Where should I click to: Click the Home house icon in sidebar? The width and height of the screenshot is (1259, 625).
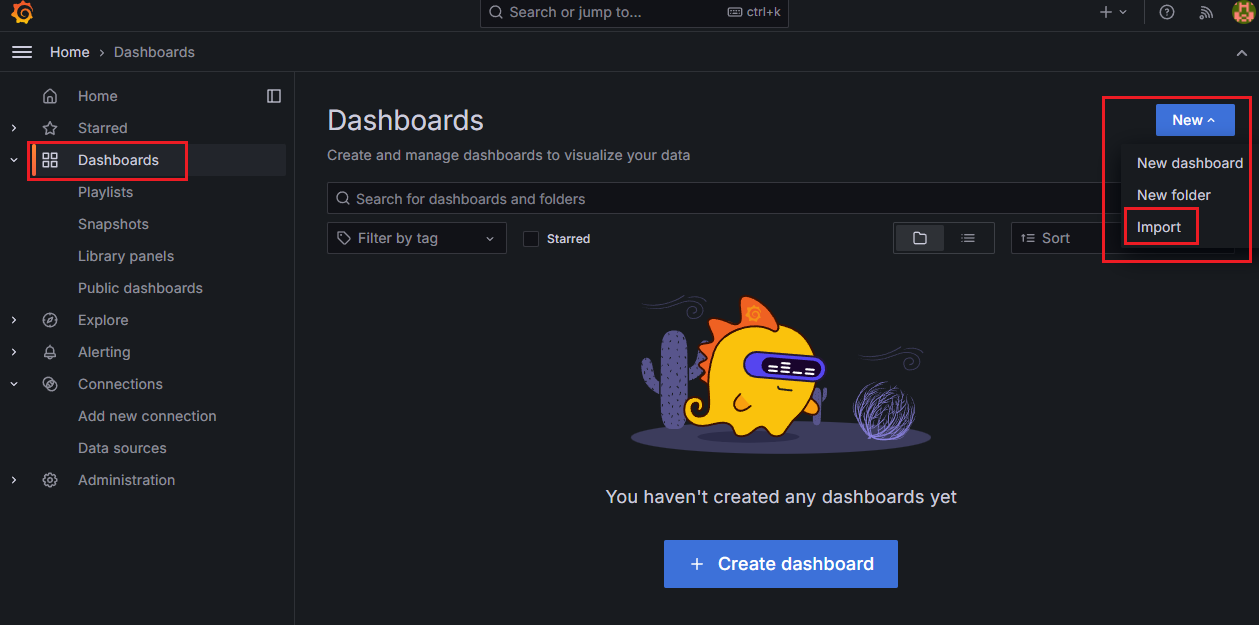click(50, 96)
